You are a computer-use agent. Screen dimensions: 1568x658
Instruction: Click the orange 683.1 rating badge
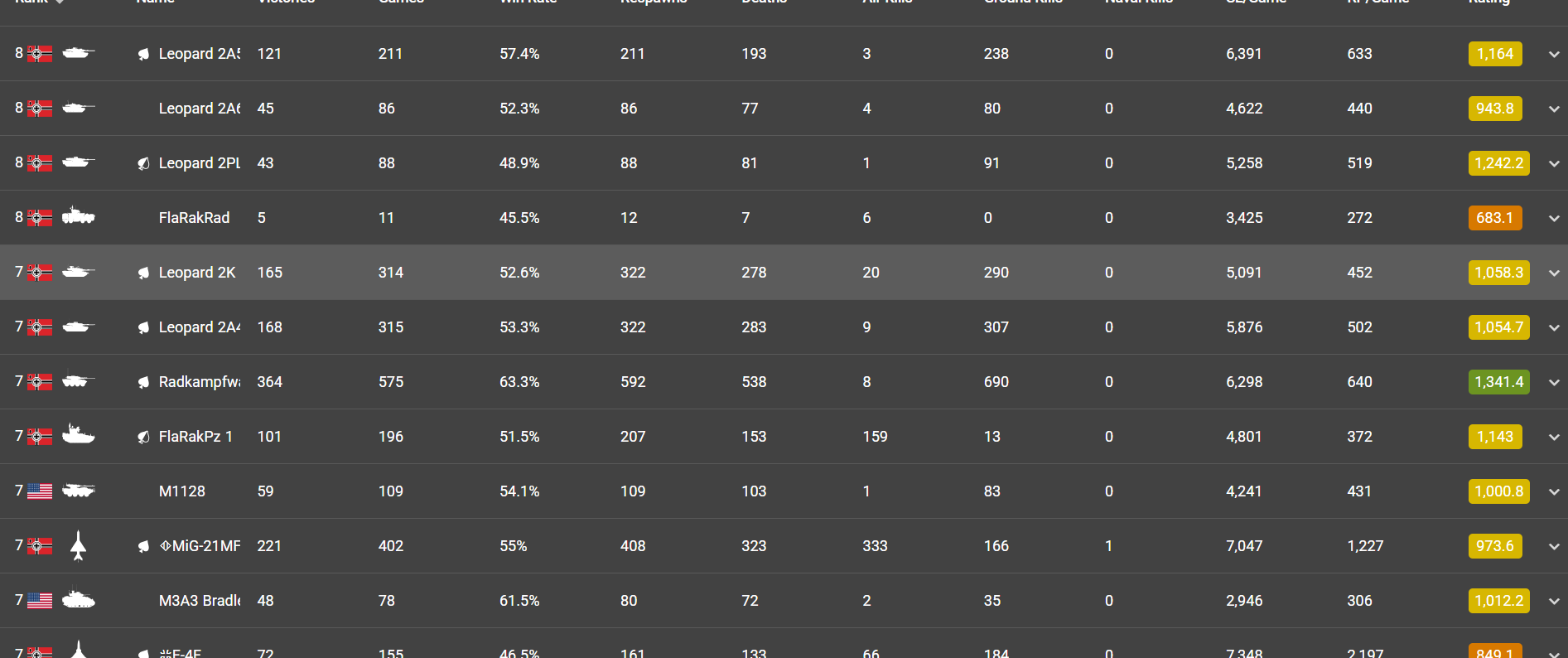tap(1494, 218)
